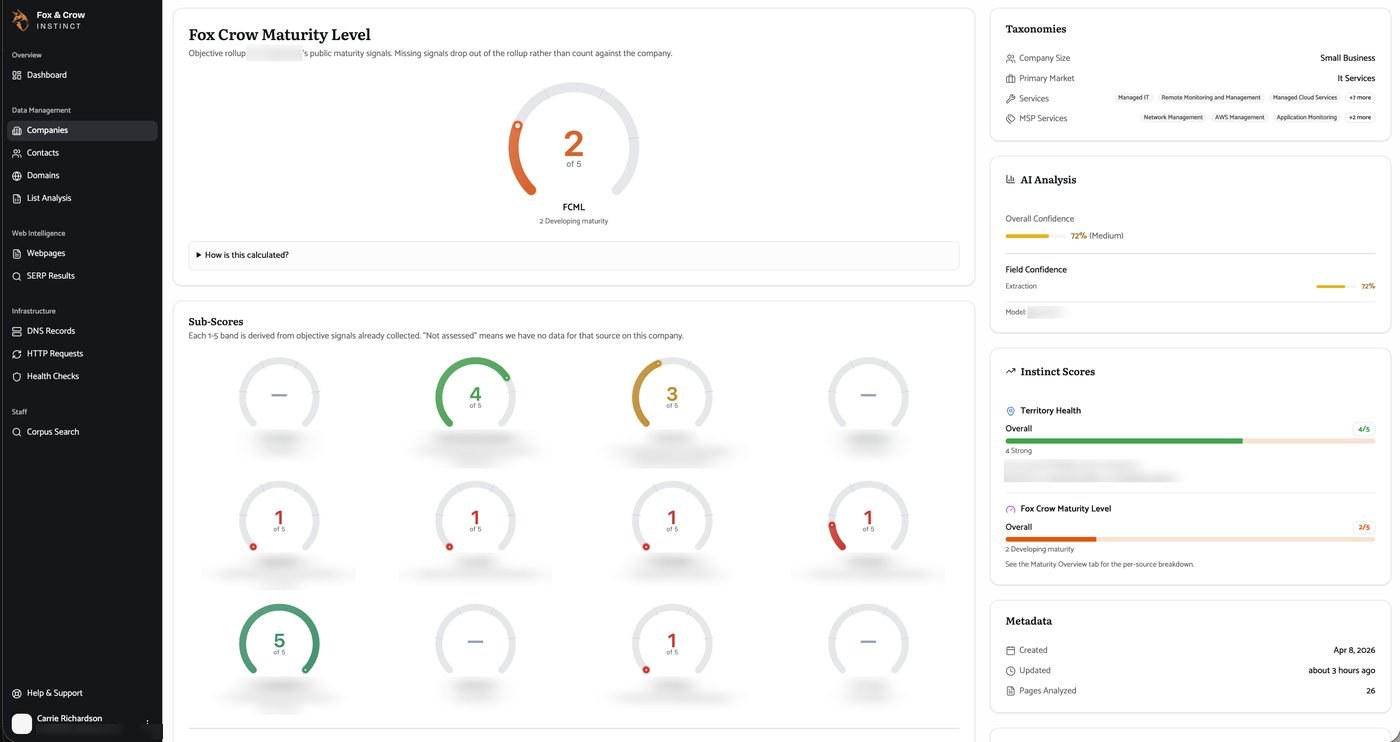Image resolution: width=1400 pixels, height=742 pixels.
Task: Click the Pages Analyzed value "26"
Action: pos(1370,691)
